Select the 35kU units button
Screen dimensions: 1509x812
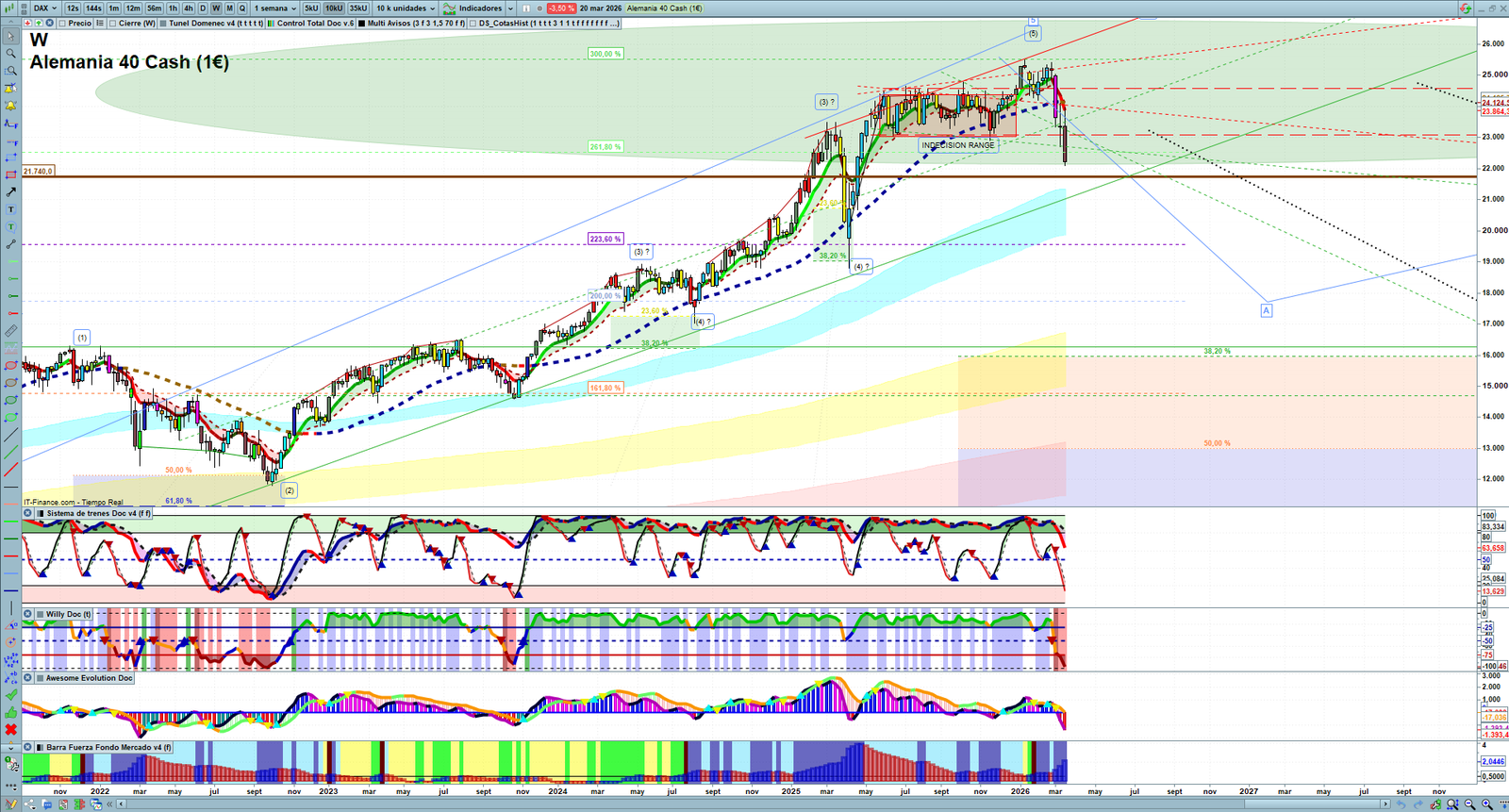(x=357, y=8)
